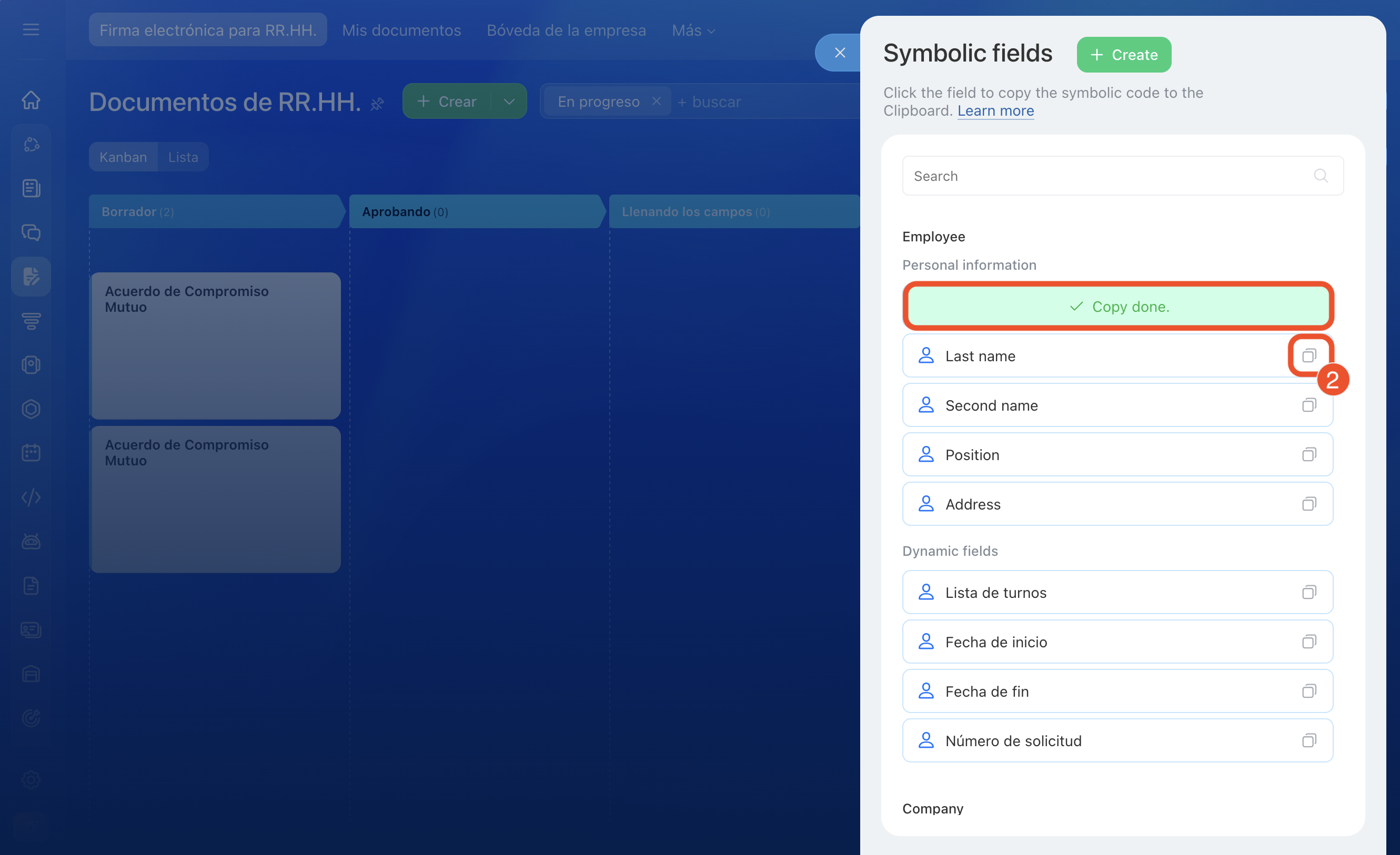Open the developer code icon in sidebar
This screenshot has width=1400, height=855.
[31, 497]
